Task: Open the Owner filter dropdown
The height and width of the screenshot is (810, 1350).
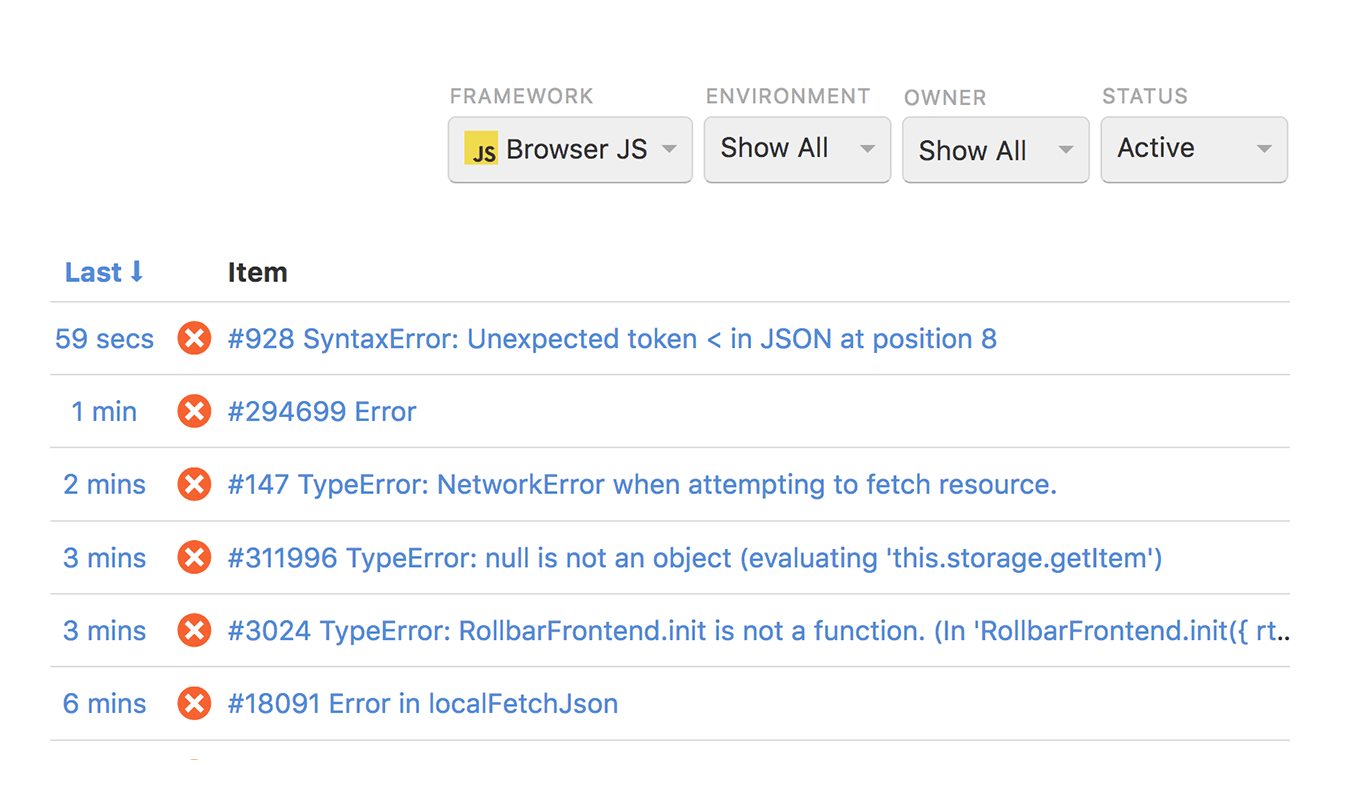Action: (x=995, y=150)
